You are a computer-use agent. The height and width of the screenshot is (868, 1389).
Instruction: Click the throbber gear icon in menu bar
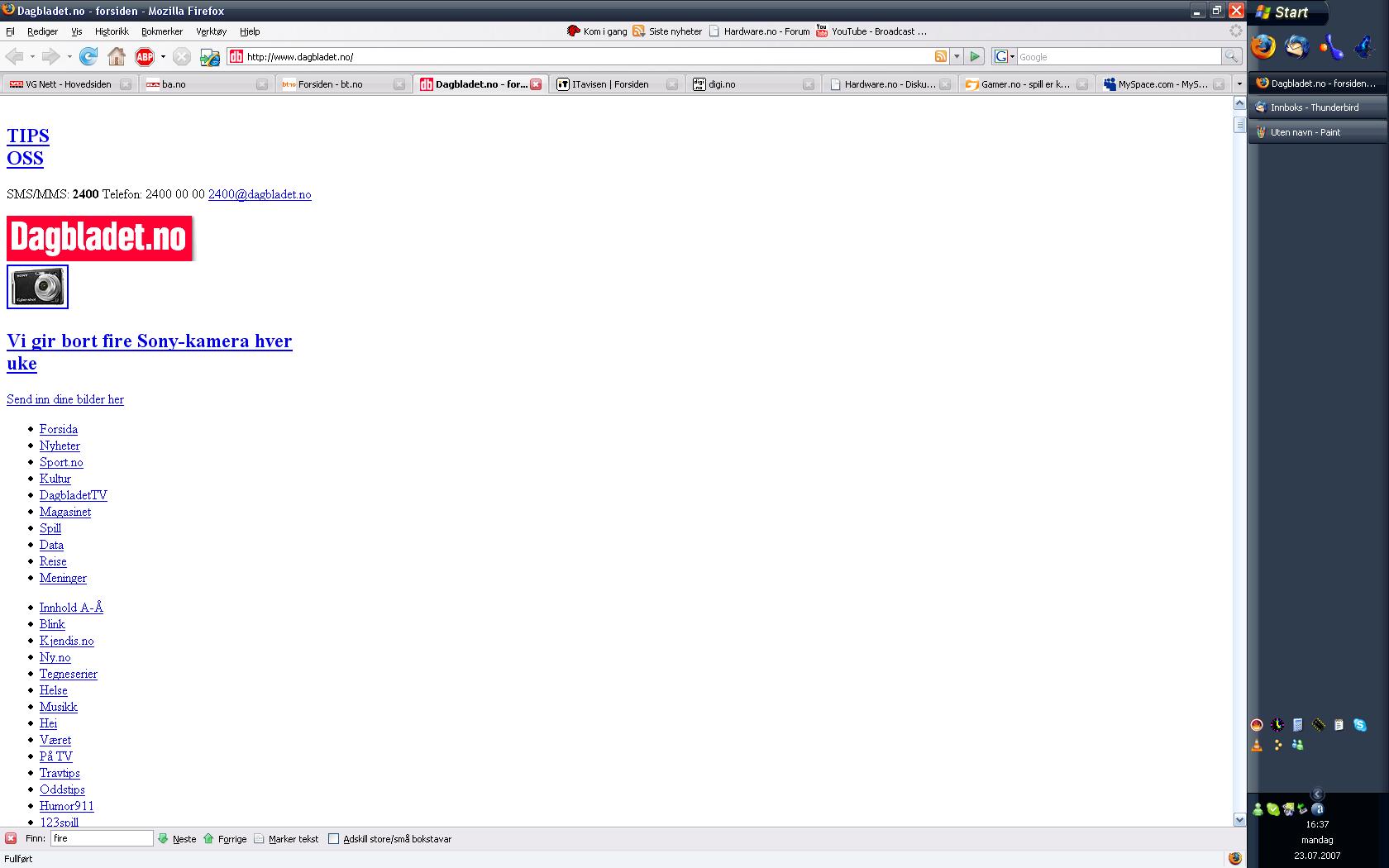[1235, 31]
